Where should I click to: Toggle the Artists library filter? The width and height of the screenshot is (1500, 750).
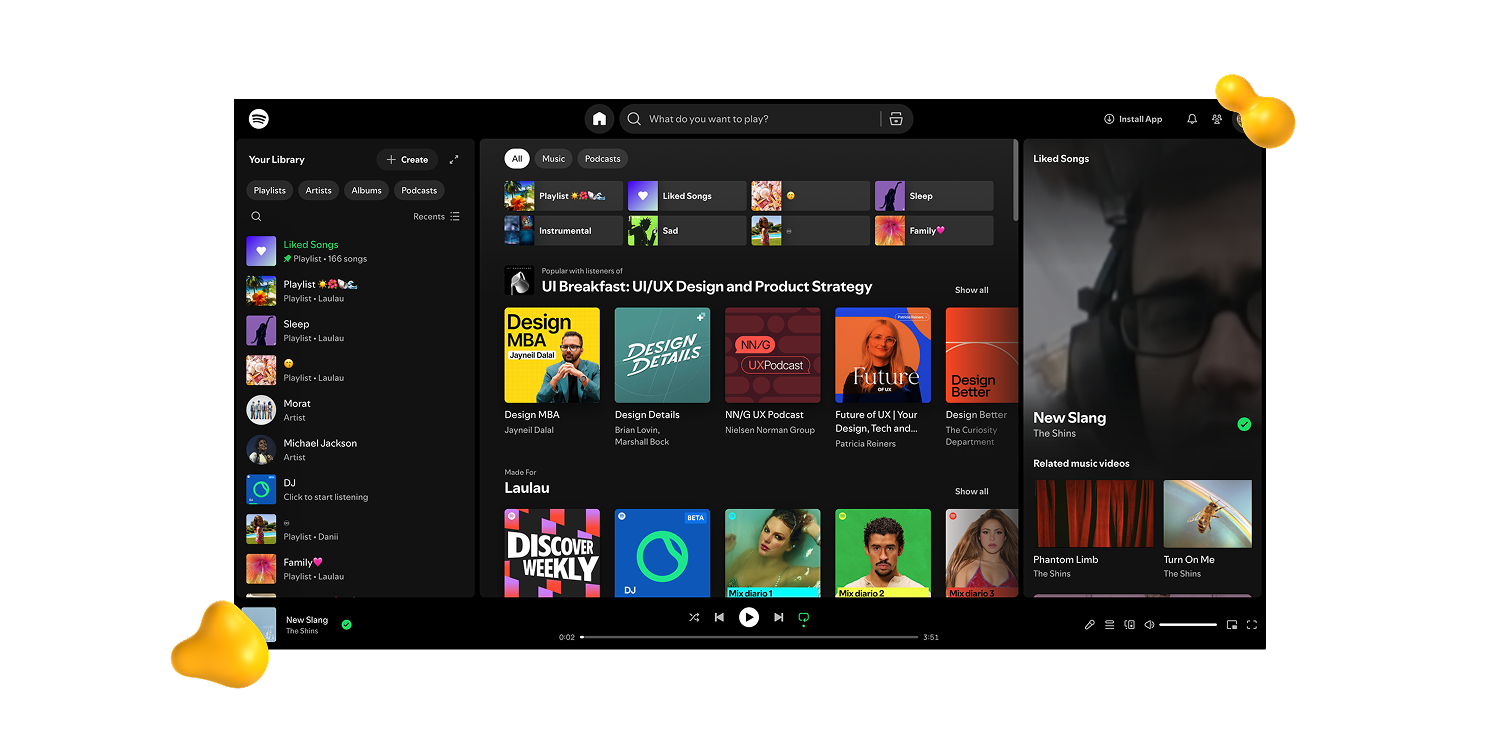[319, 190]
